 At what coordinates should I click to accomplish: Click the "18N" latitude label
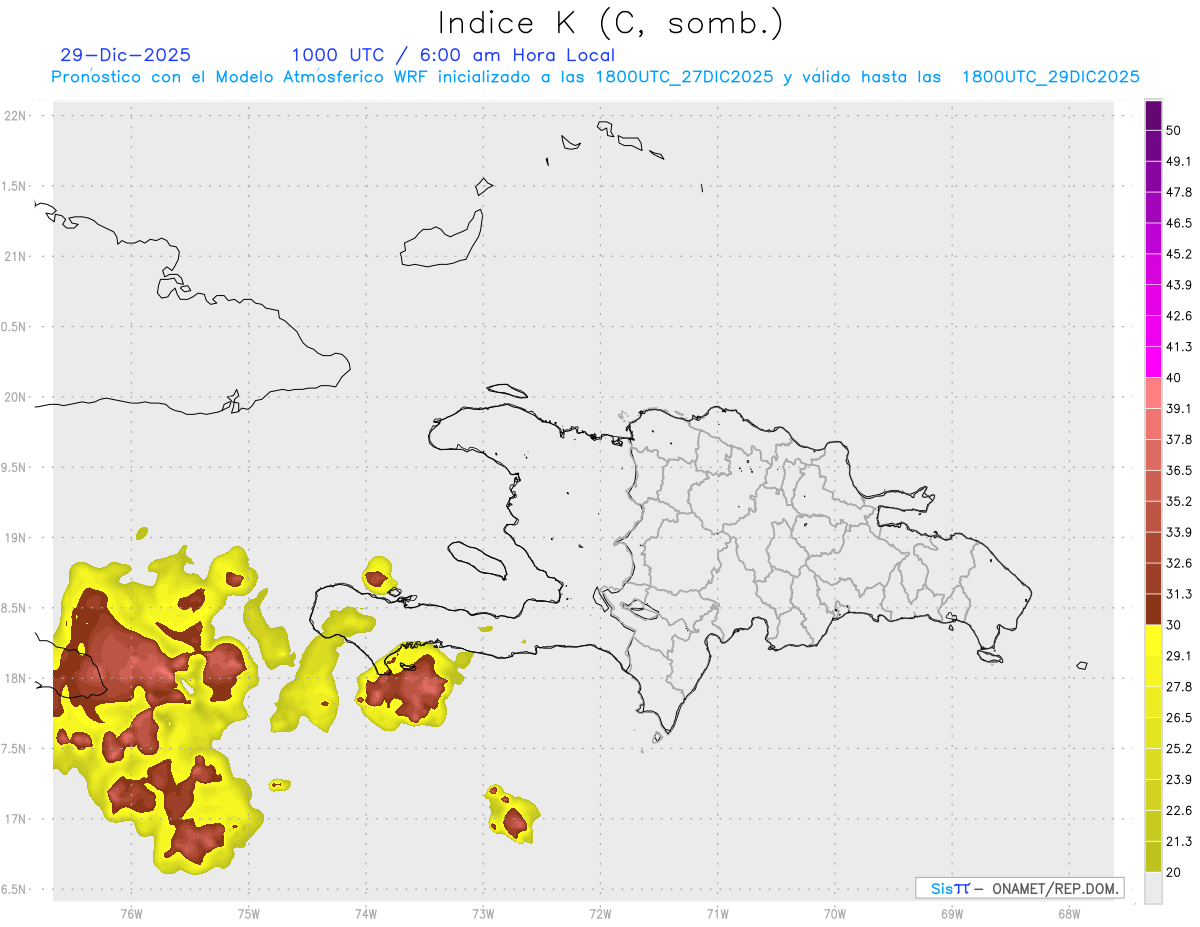point(15,679)
